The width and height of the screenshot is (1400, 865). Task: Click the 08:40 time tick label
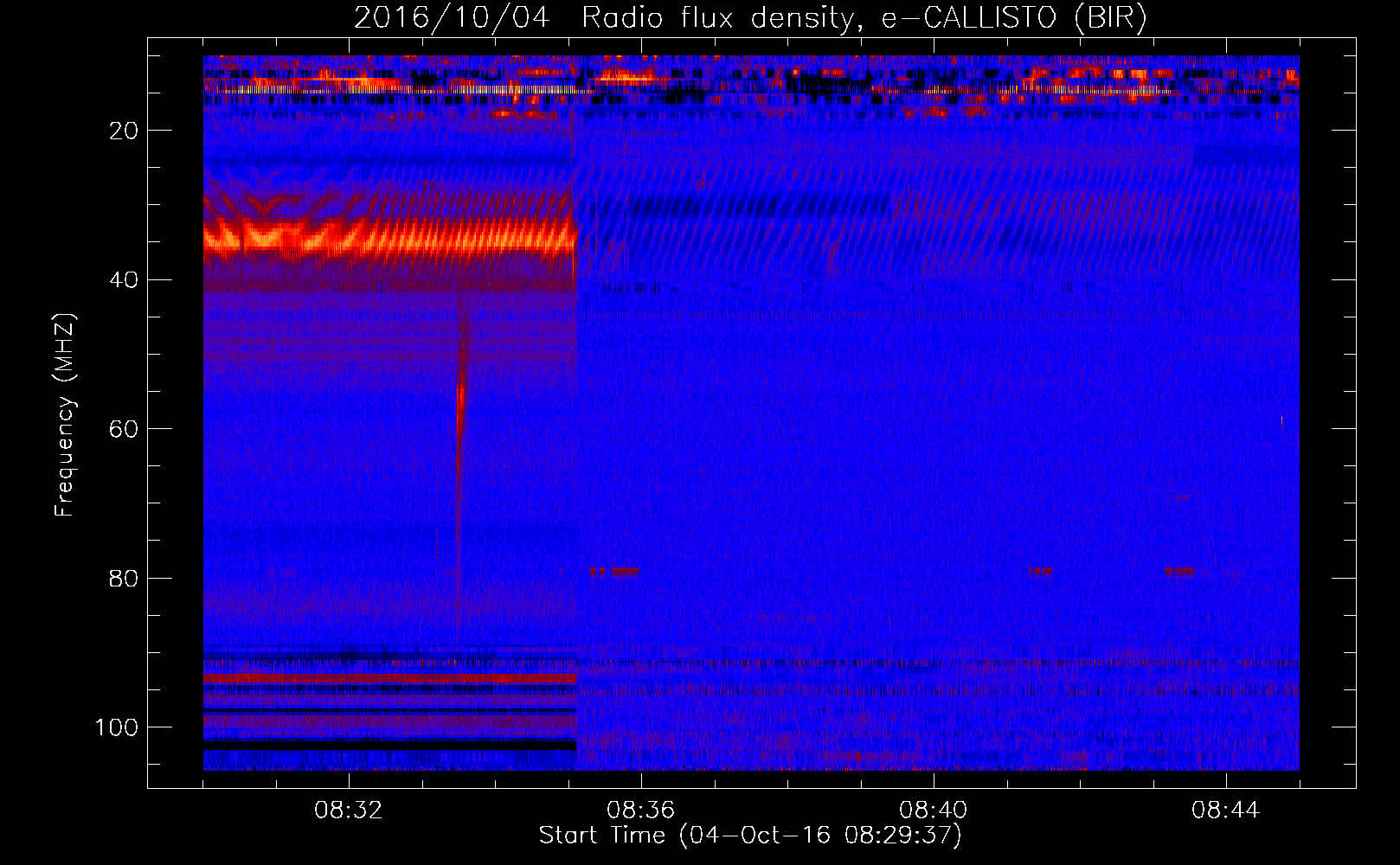(x=934, y=811)
